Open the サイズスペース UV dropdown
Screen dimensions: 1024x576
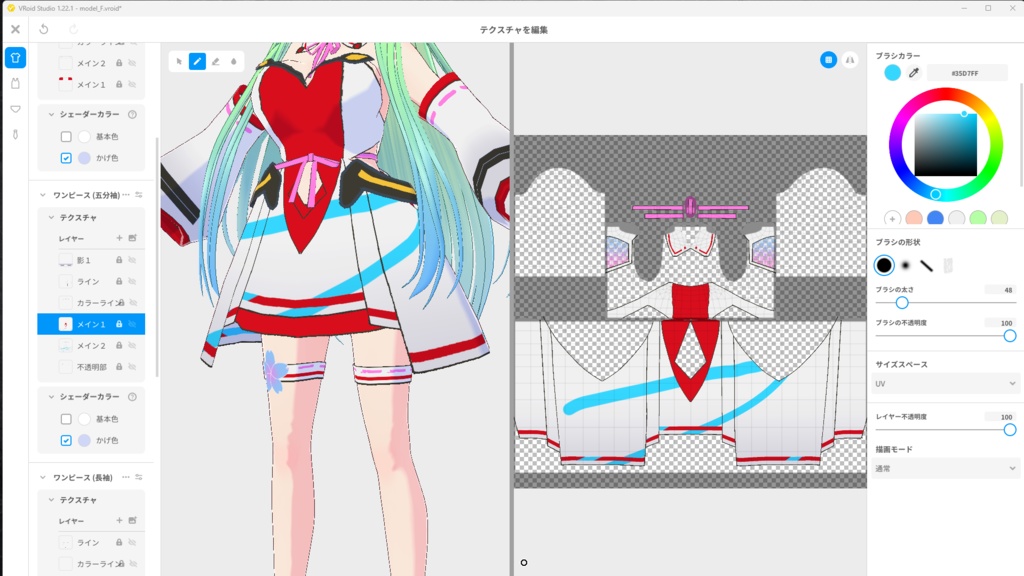tap(945, 381)
